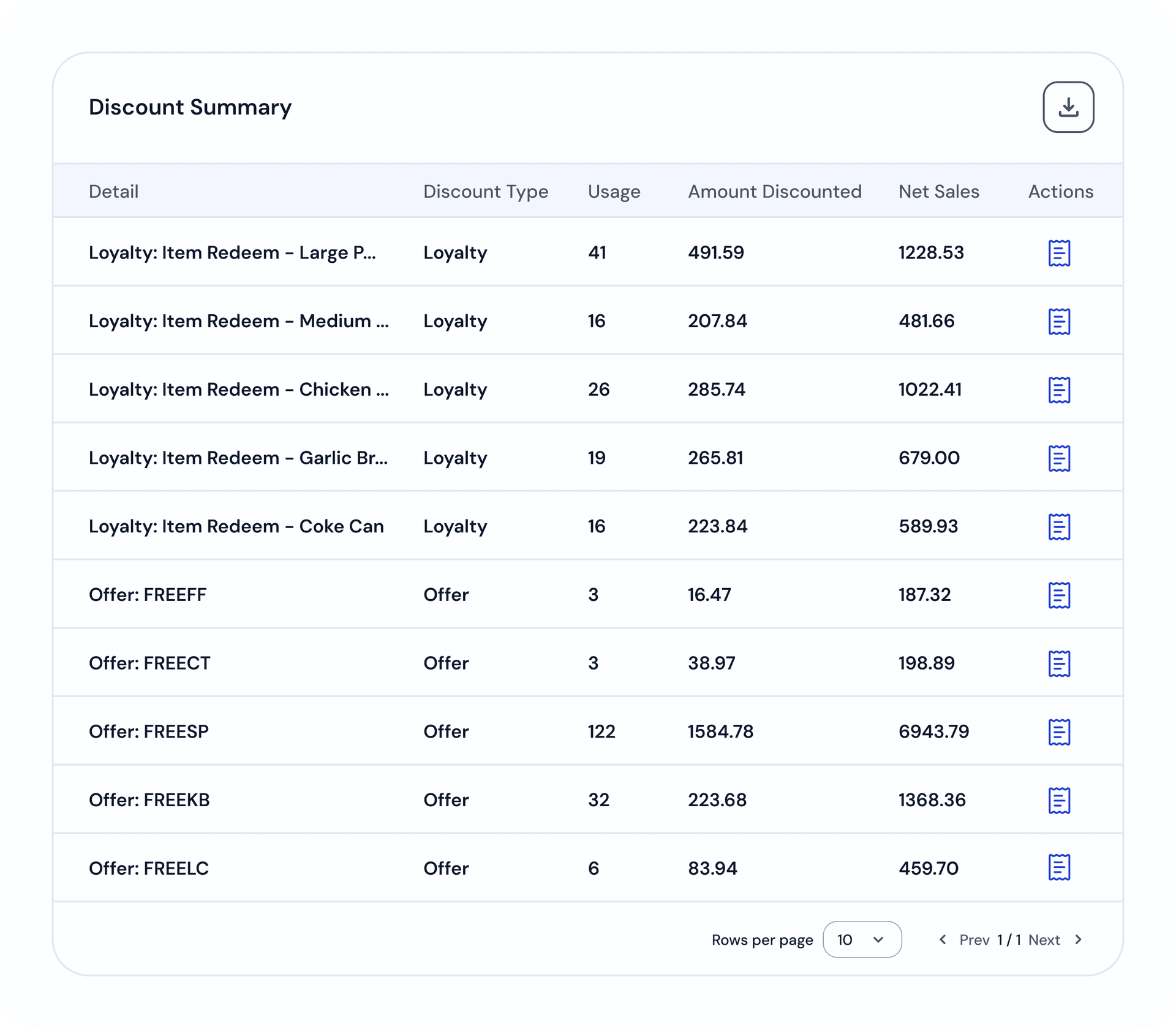The width and height of the screenshot is (1176, 1028).
Task: Select the Offer: FREESP row label
Action: pyautogui.click(x=149, y=731)
